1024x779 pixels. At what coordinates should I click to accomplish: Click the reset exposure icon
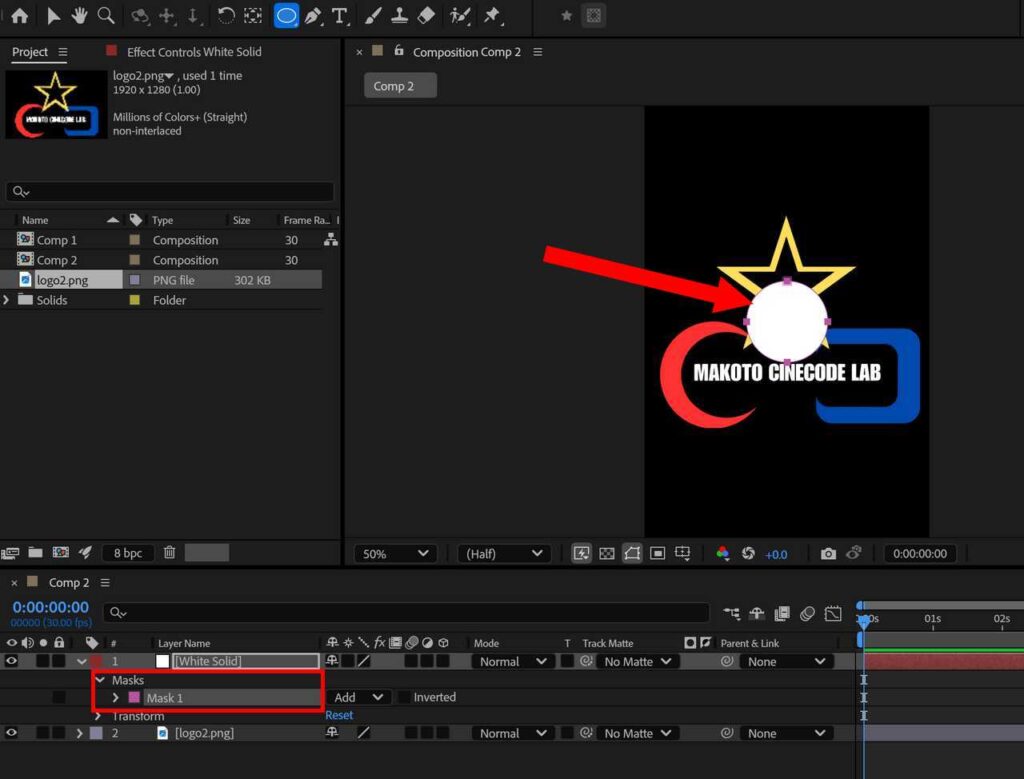(748, 554)
